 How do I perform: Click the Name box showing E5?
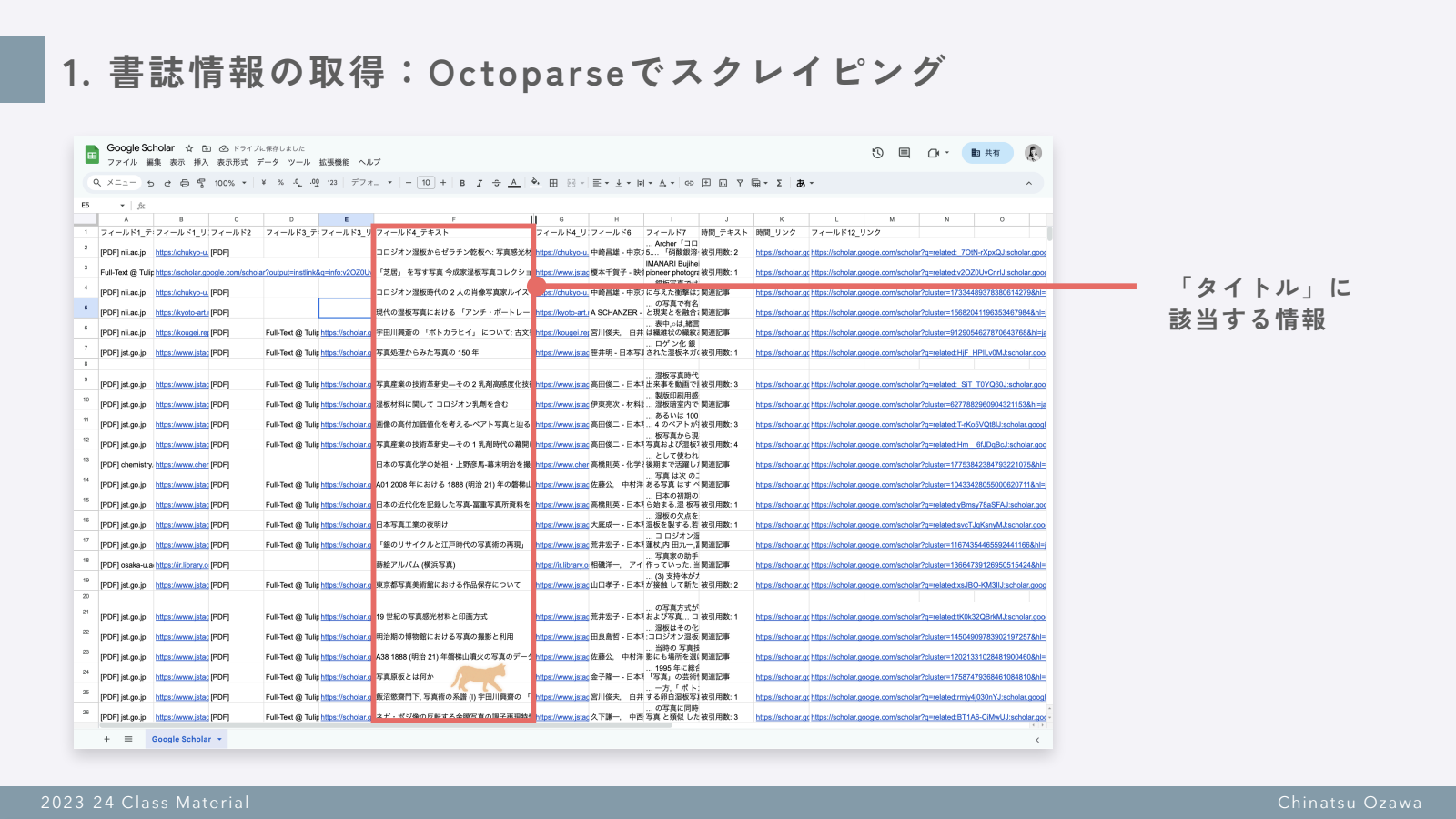(103, 206)
